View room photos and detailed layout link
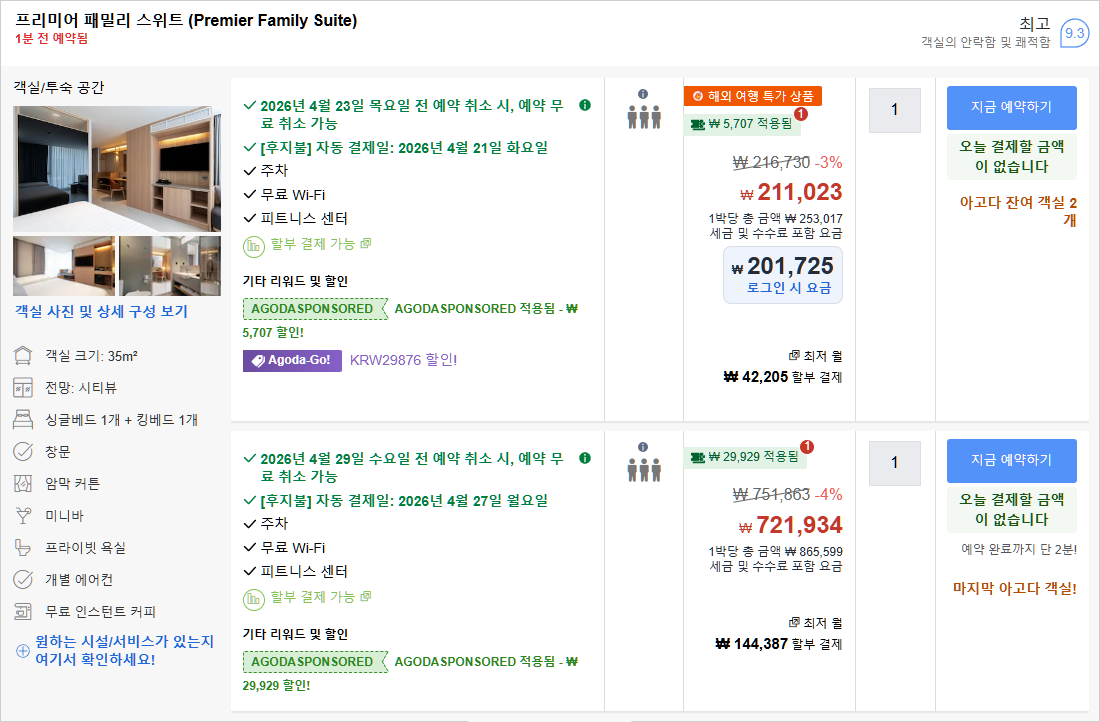Screen dimensions: 1100x722 click(101, 311)
